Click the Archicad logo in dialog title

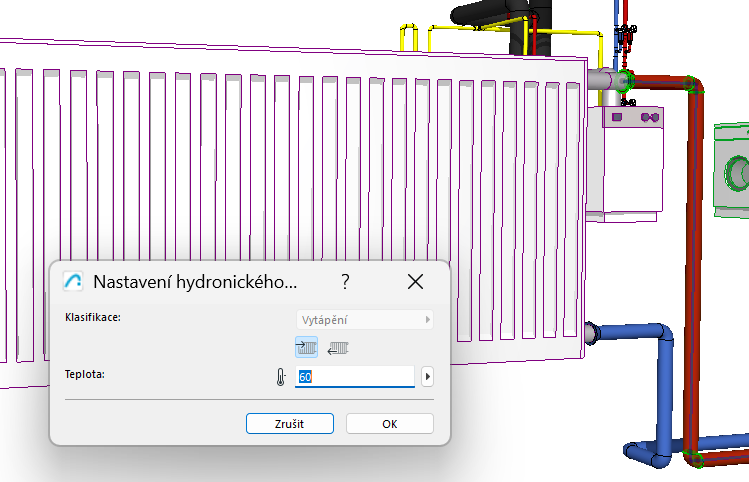(x=73, y=281)
